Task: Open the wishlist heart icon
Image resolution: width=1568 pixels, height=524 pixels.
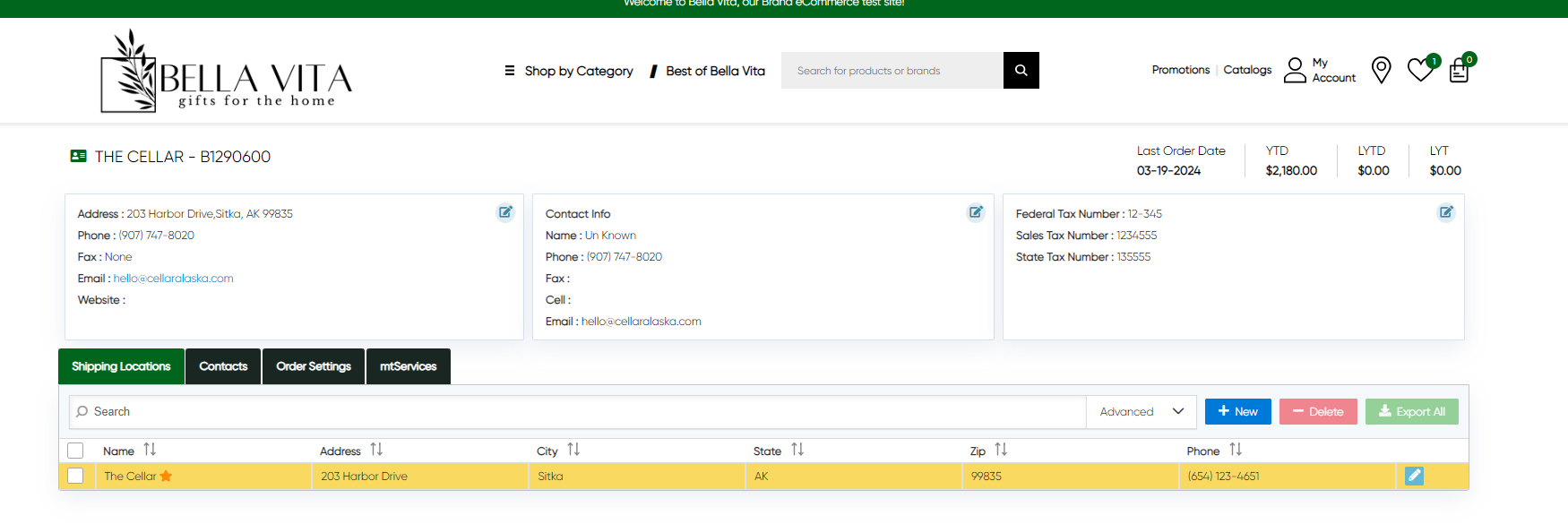Action: click(1421, 69)
